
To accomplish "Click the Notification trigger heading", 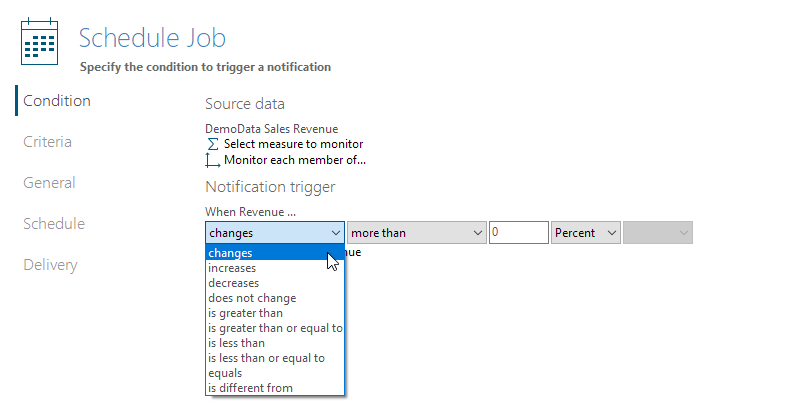I will (x=270, y=187).
